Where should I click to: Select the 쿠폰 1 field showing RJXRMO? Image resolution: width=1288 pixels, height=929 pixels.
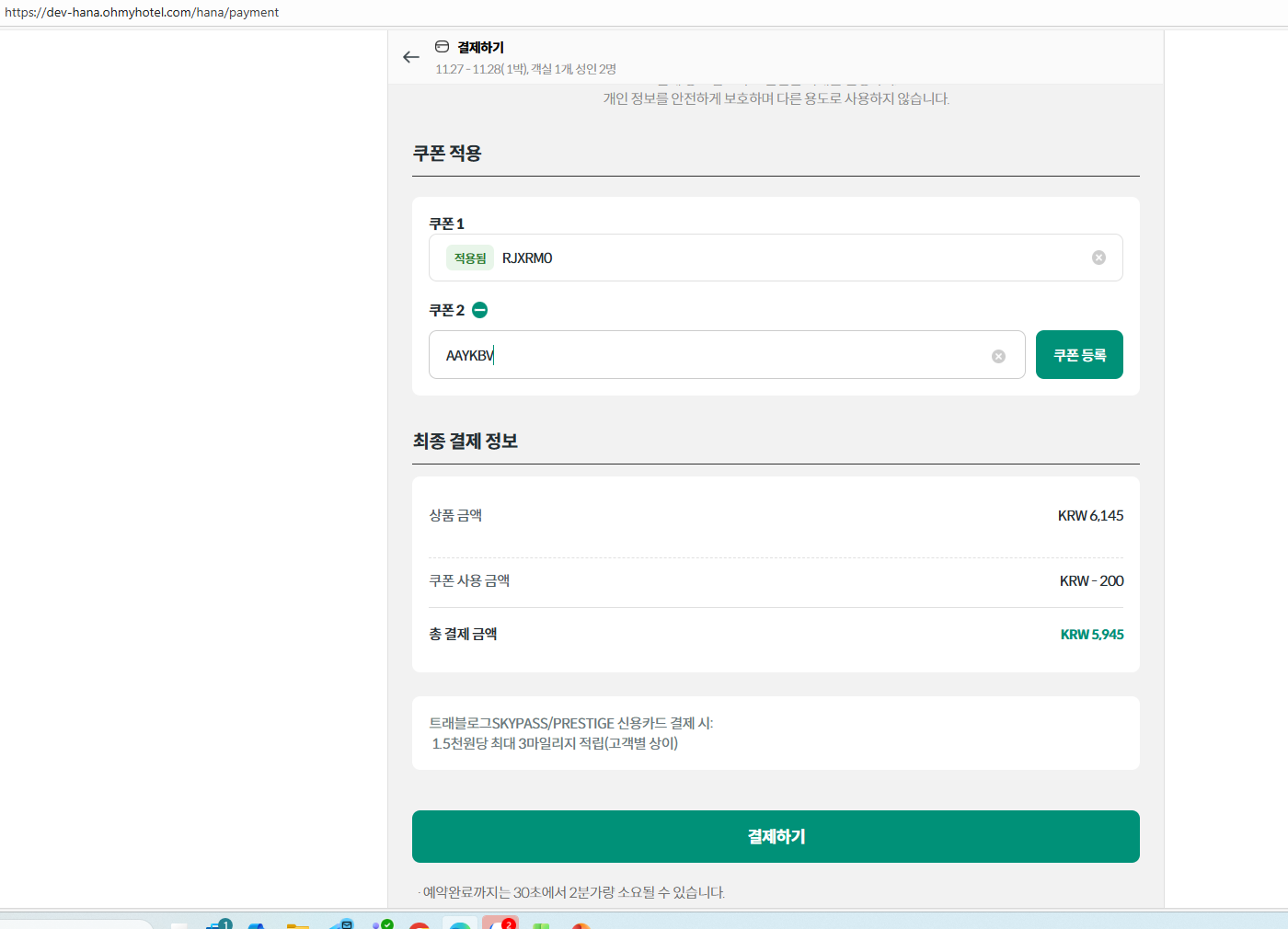[x=776, y=258]
